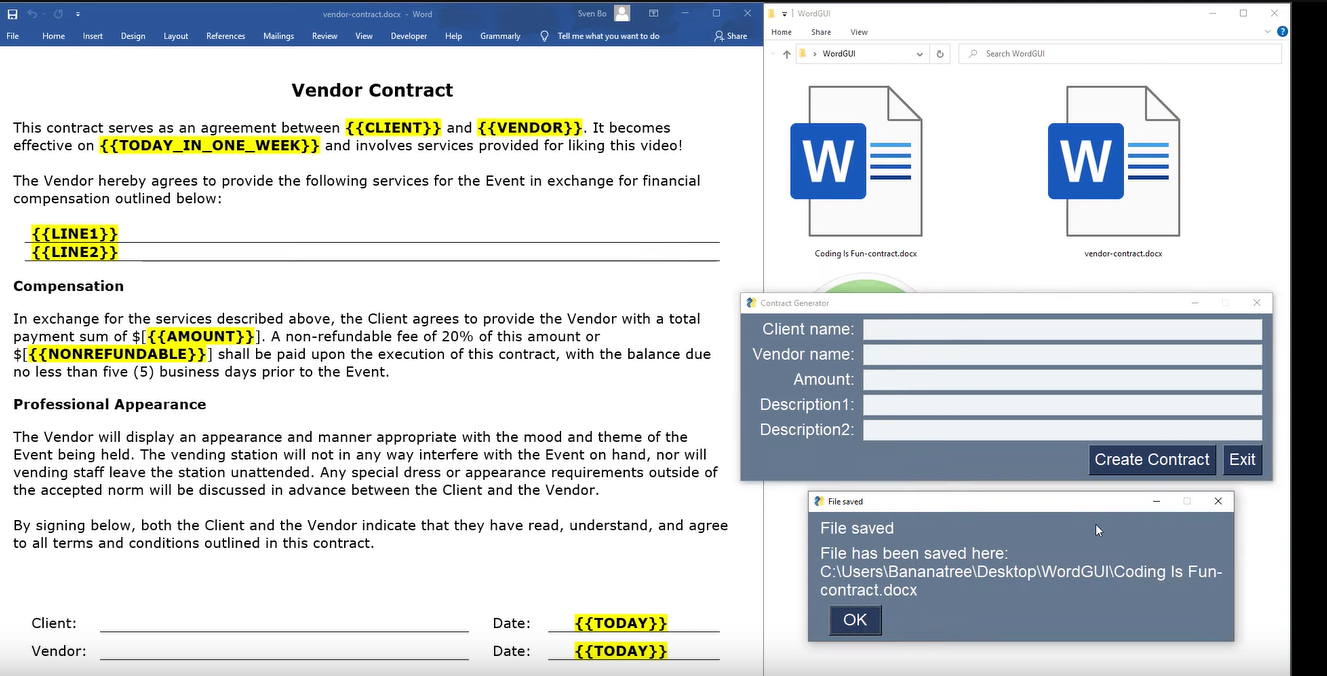The image size is (1327, 676).
Task: Open the address bar history dropdown
Action: point(920,54)
